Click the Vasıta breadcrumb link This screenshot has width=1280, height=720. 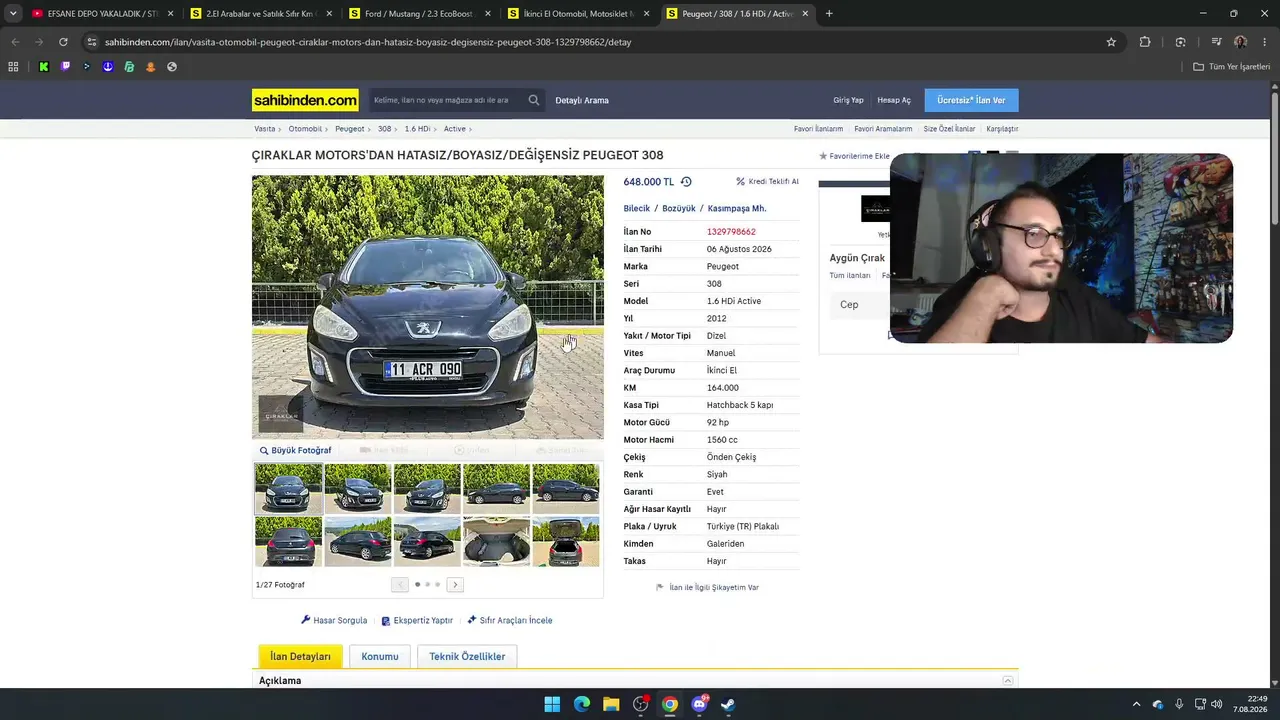click(265, 129)
